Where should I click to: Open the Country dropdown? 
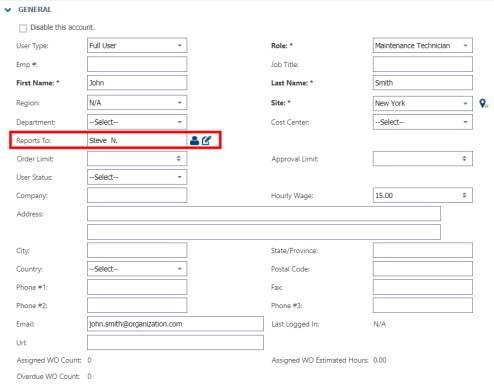(137, 269)
